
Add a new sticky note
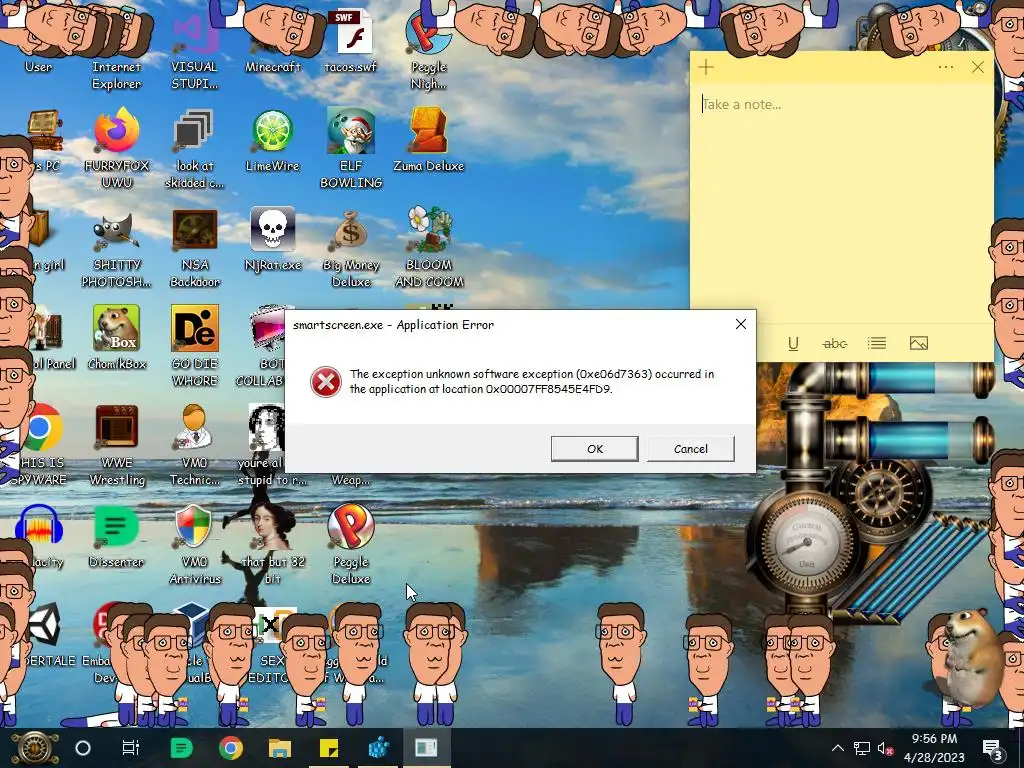click(706, 67)
